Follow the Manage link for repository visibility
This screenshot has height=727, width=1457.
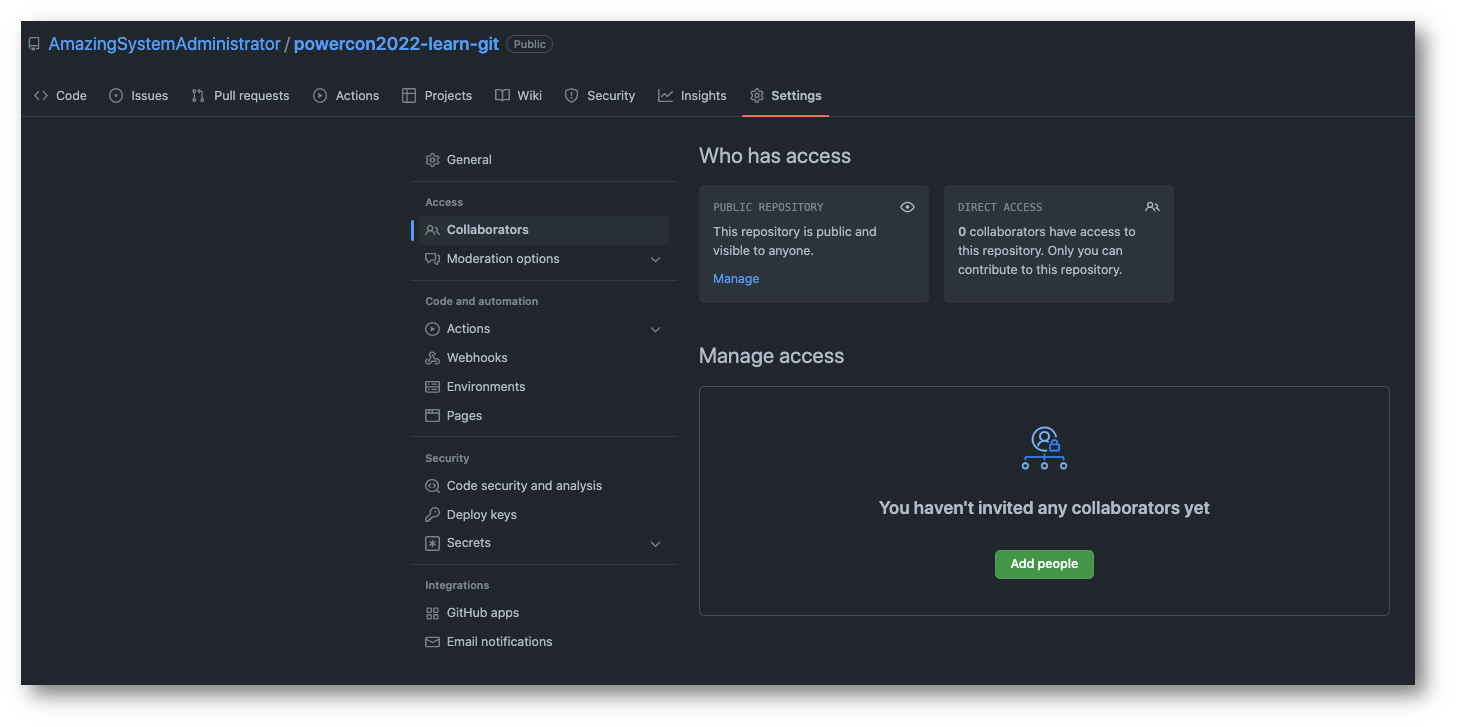click(x=736, y=279)
